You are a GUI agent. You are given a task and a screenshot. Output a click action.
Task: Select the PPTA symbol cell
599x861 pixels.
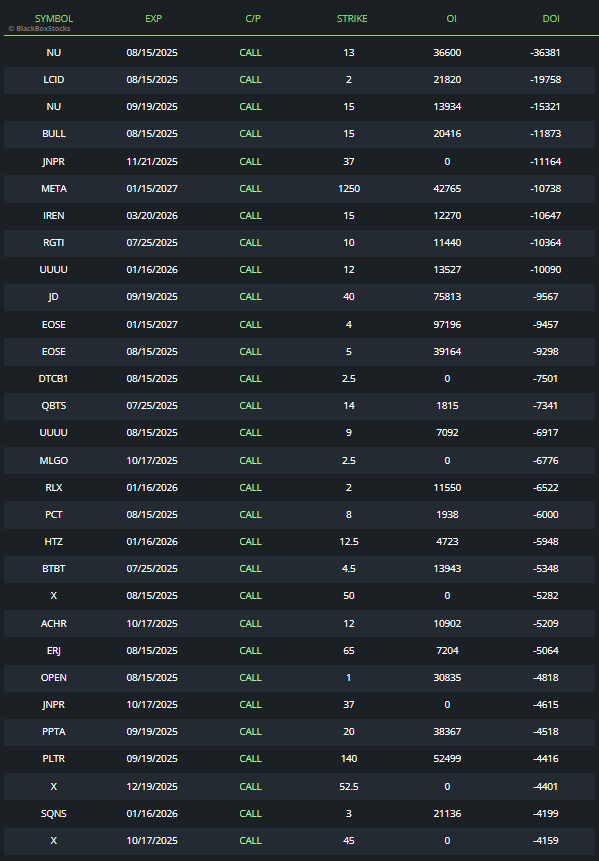pos(54,731)
